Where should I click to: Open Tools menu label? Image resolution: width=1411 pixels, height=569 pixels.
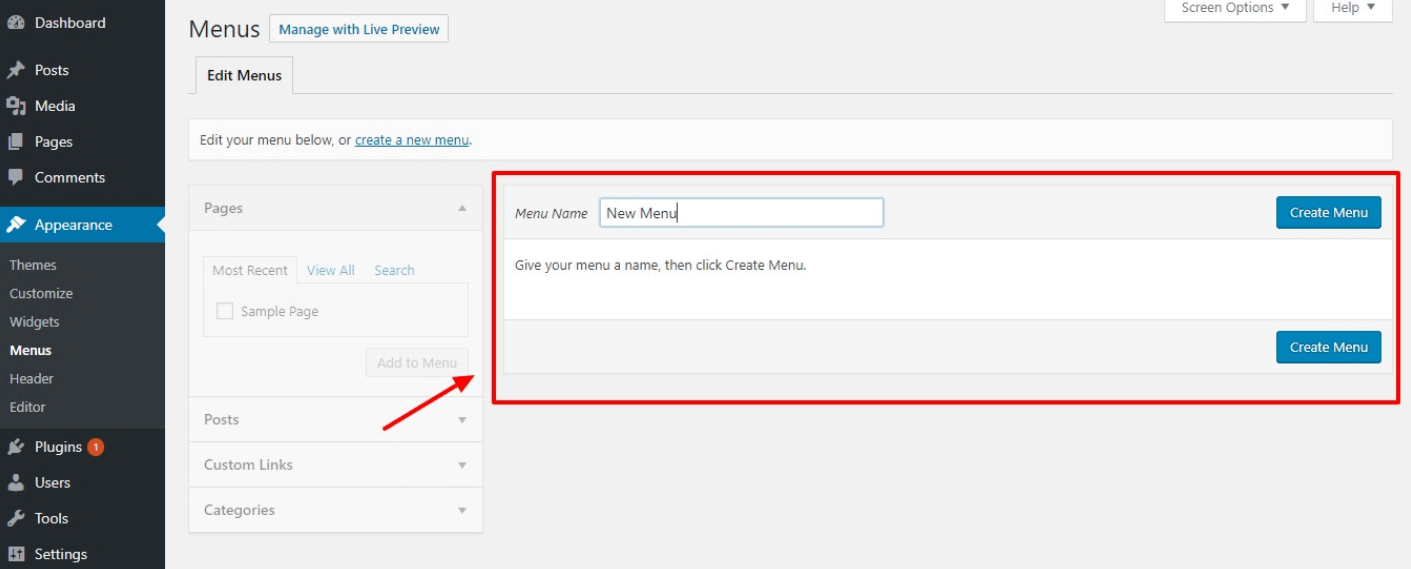[x=52, y=518]
